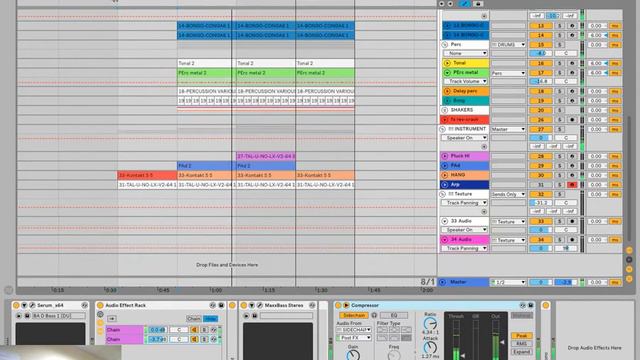The height and width of the screenshot is (360, 640).
Task: Open the None automation dropdown under Perc
Action: pos(465,53)
